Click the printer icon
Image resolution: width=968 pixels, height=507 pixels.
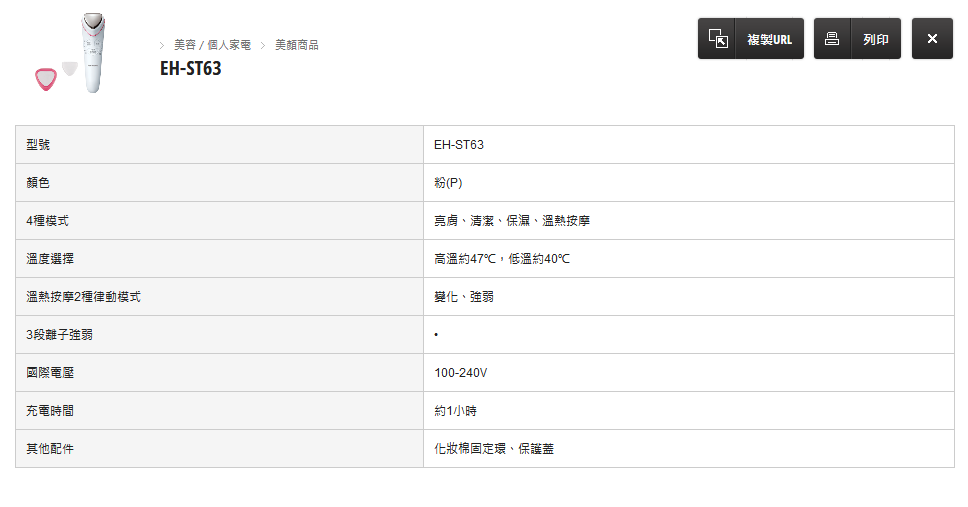[832, 39]
